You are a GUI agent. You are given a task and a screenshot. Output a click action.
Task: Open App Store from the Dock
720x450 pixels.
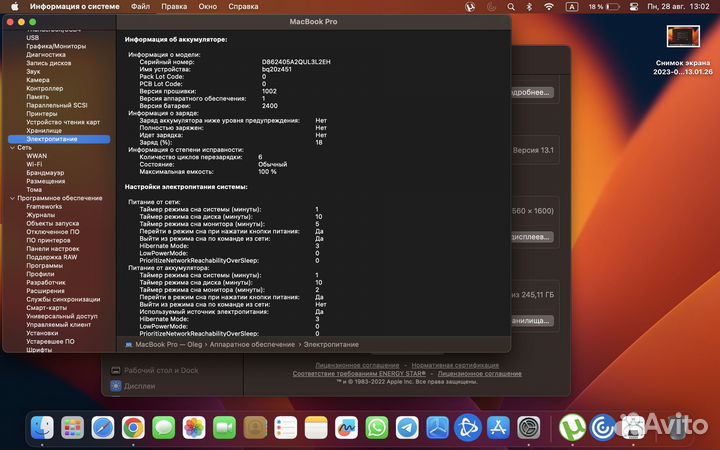pos(498,428)
